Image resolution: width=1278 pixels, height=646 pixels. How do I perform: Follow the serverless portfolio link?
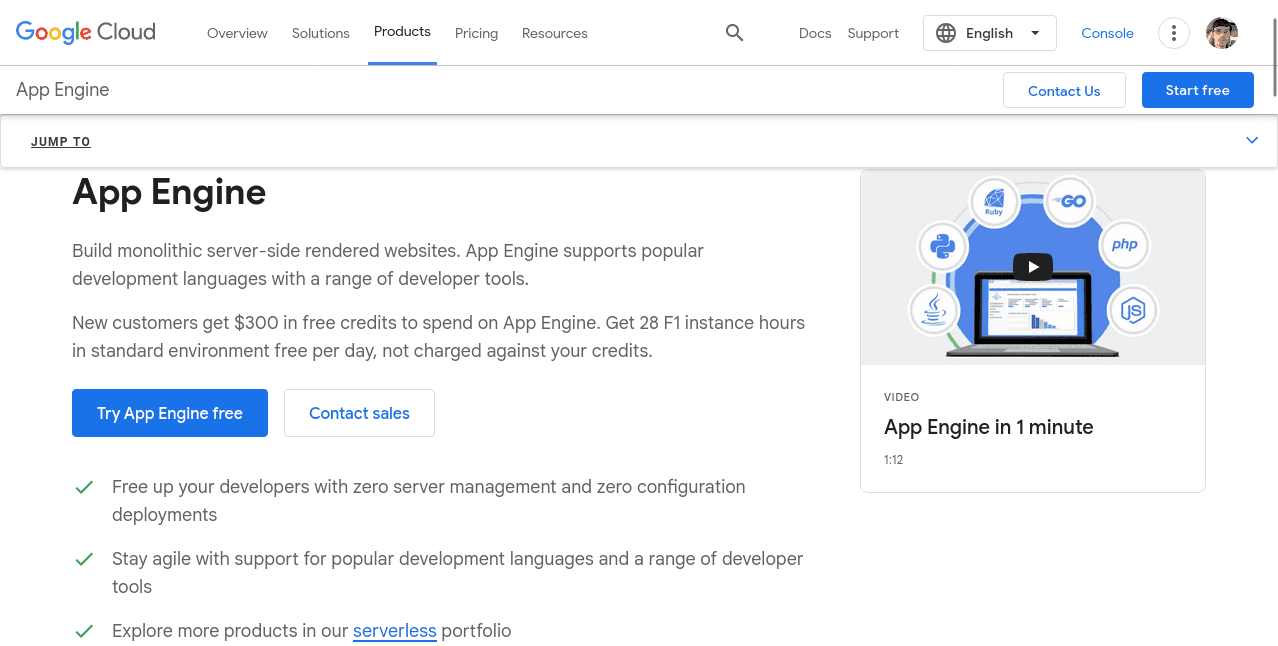(394, 631)
